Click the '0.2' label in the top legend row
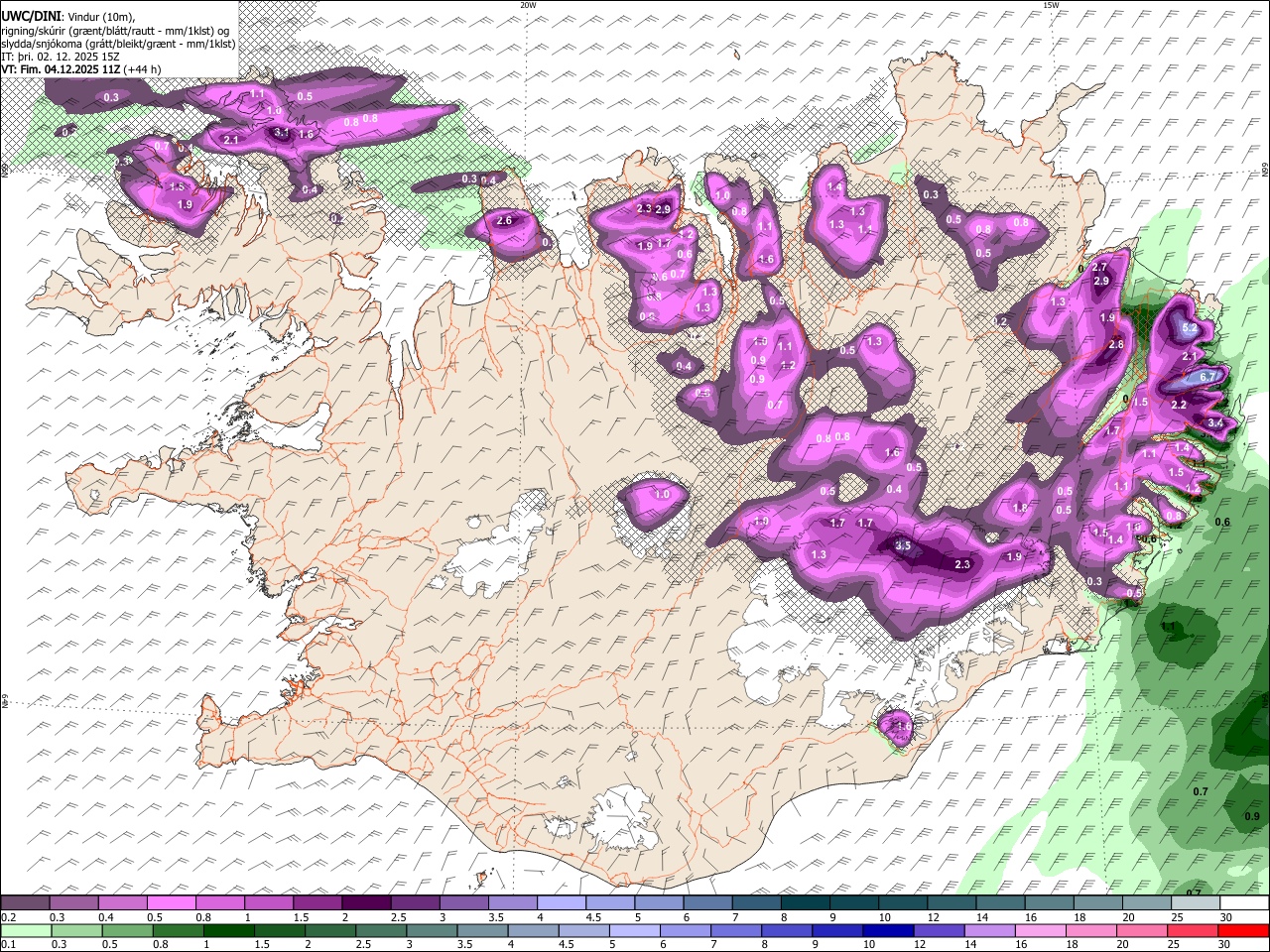 pos(8,917)
